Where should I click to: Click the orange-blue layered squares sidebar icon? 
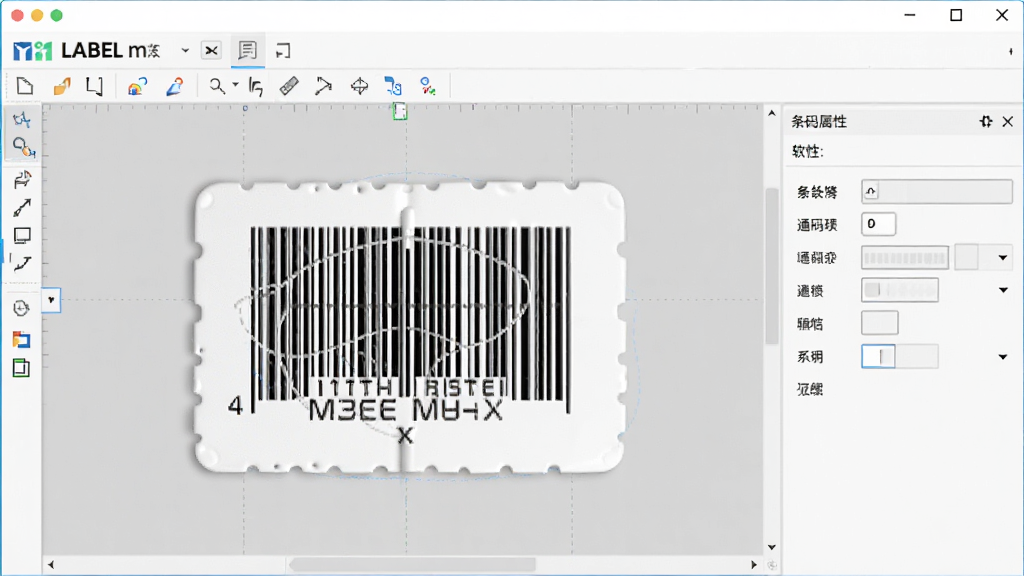click(21, 339)
